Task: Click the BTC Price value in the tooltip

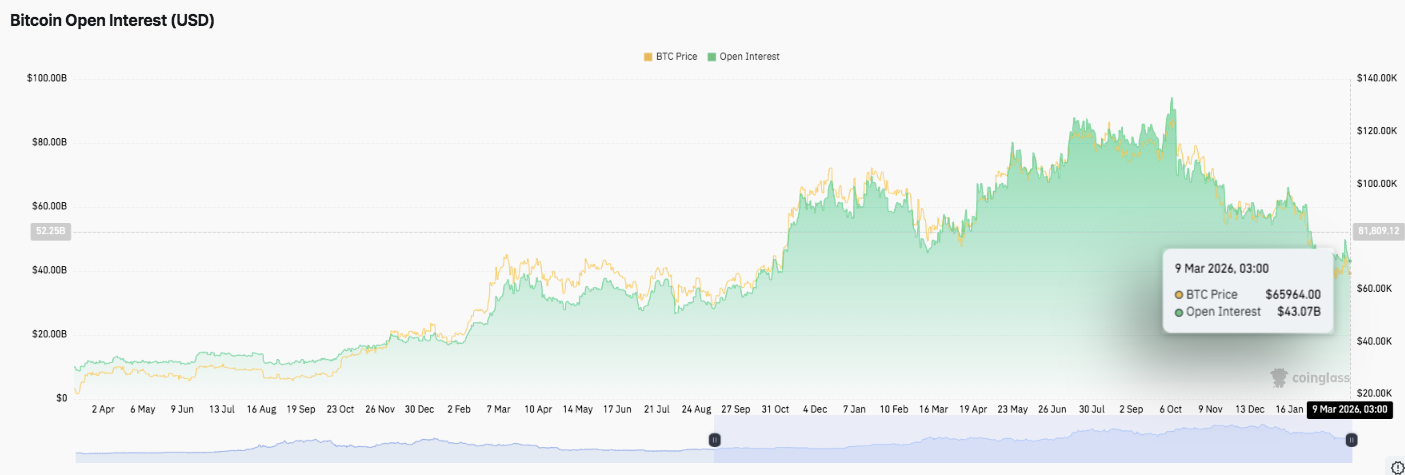Action: 1293,294
